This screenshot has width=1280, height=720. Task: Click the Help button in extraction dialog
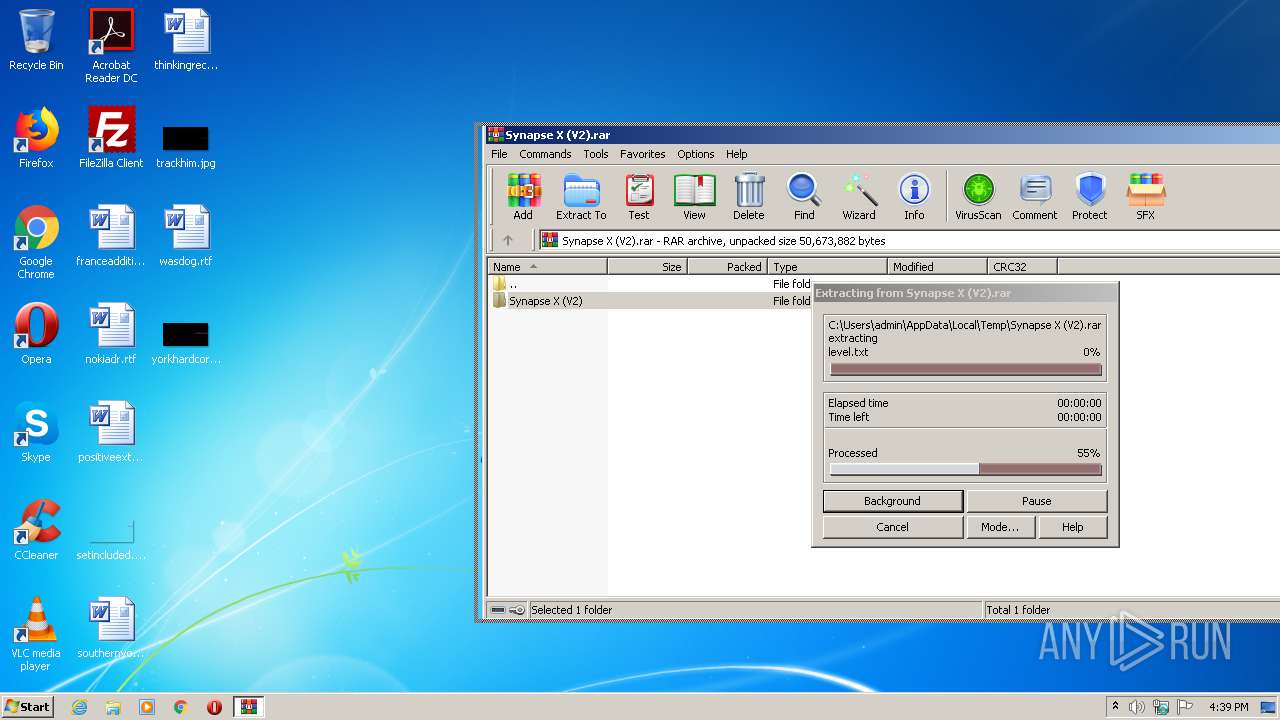point(1072,527)
